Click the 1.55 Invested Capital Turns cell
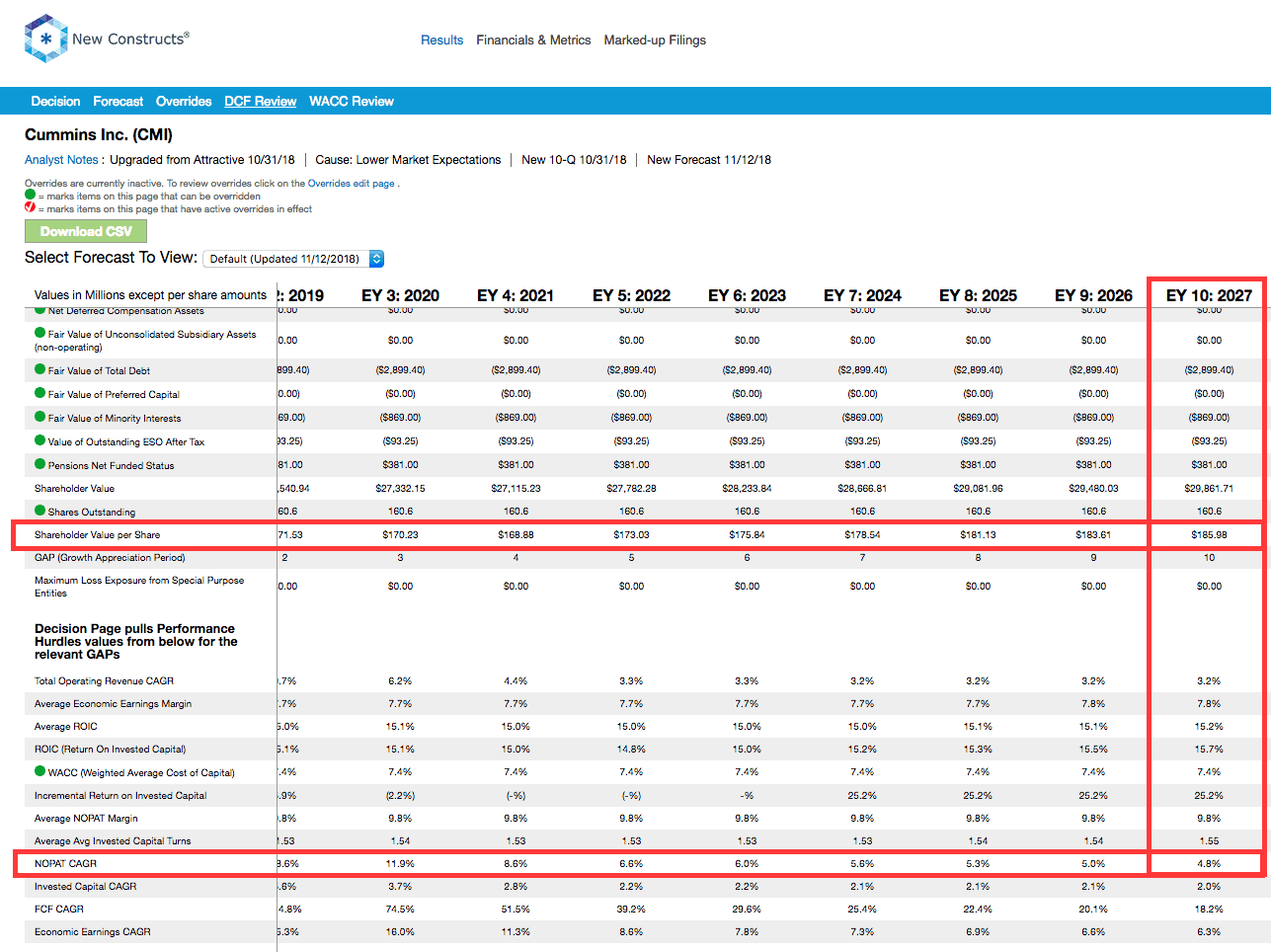Image resolution: width=1271 pixels, height=952 pixels. tap(1209, 840)
